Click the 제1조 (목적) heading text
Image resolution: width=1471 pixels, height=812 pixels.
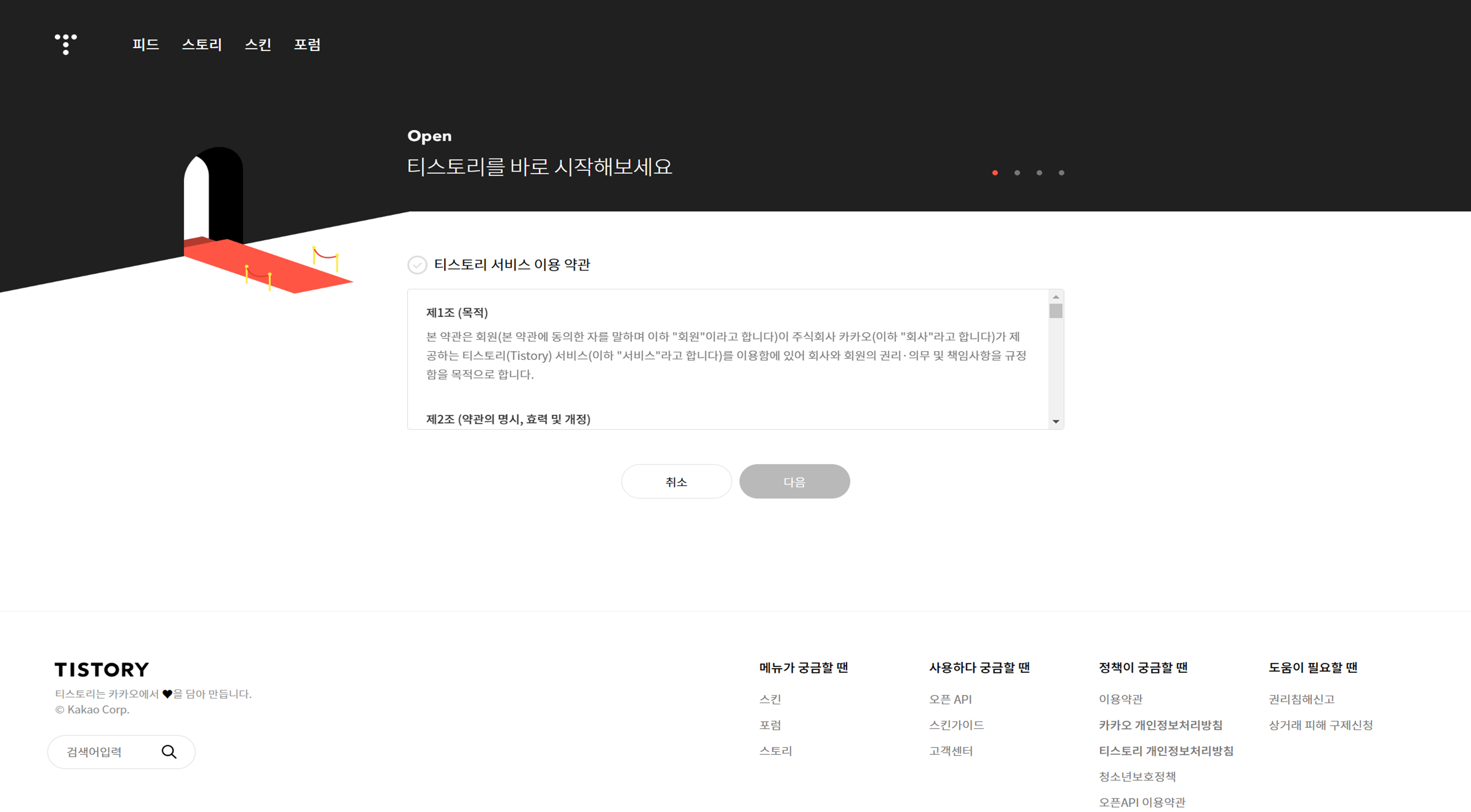coord(457,313)
